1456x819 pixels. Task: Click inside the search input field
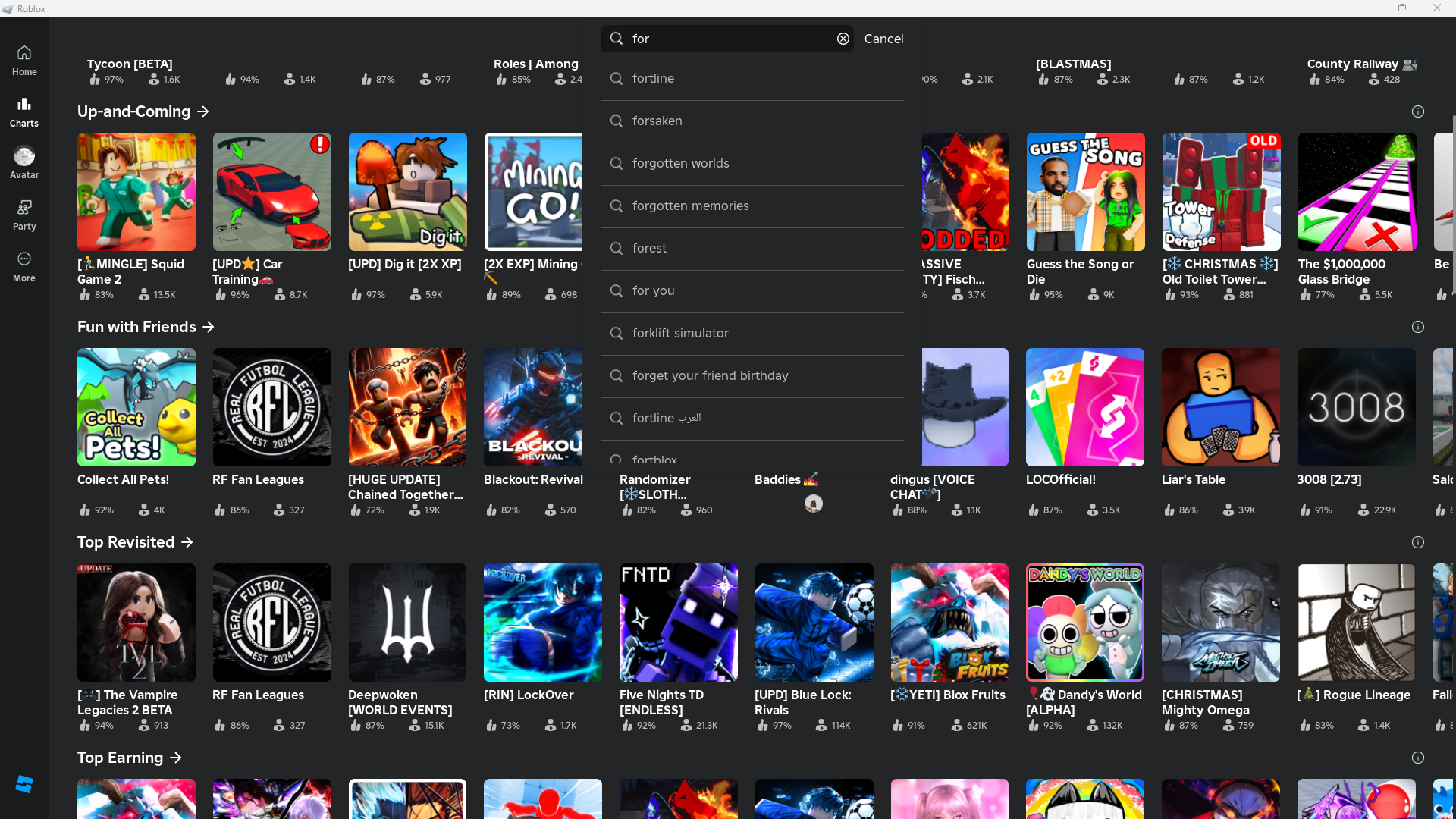point(728,39)
